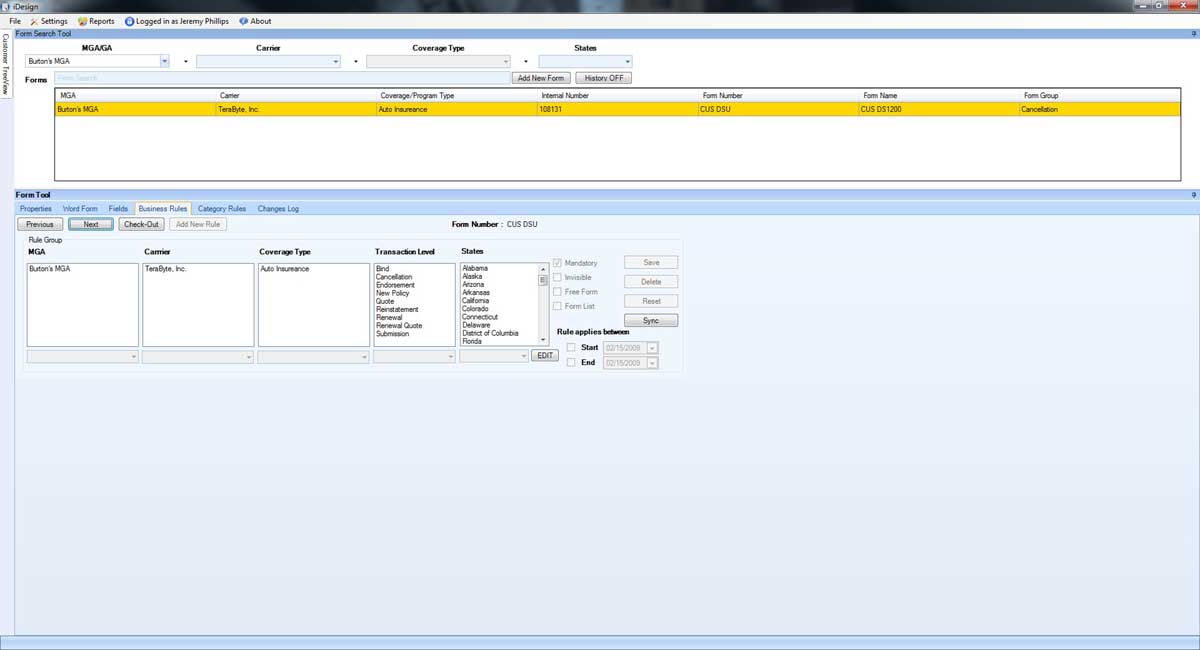Select District of Columbia in States list

[x=490, y=333]
